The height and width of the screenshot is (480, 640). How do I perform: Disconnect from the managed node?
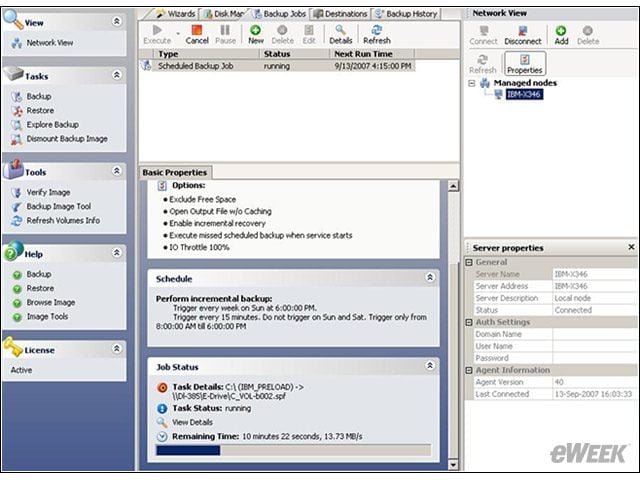(522, 35)
